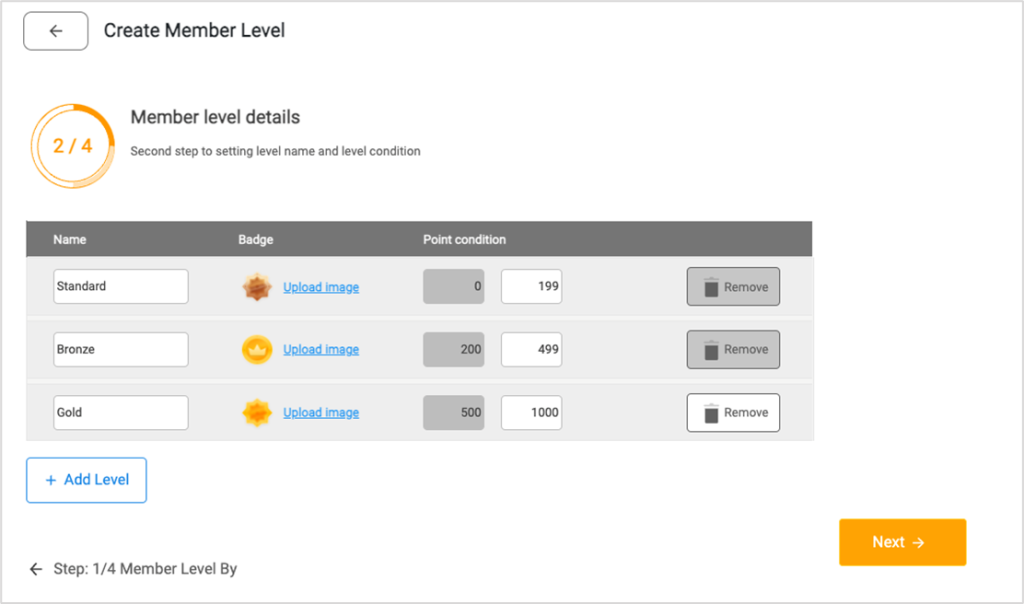Screen dimensions: 1024x604
Task: Select the 499 max point field
Action: click(x=532, y=349)
